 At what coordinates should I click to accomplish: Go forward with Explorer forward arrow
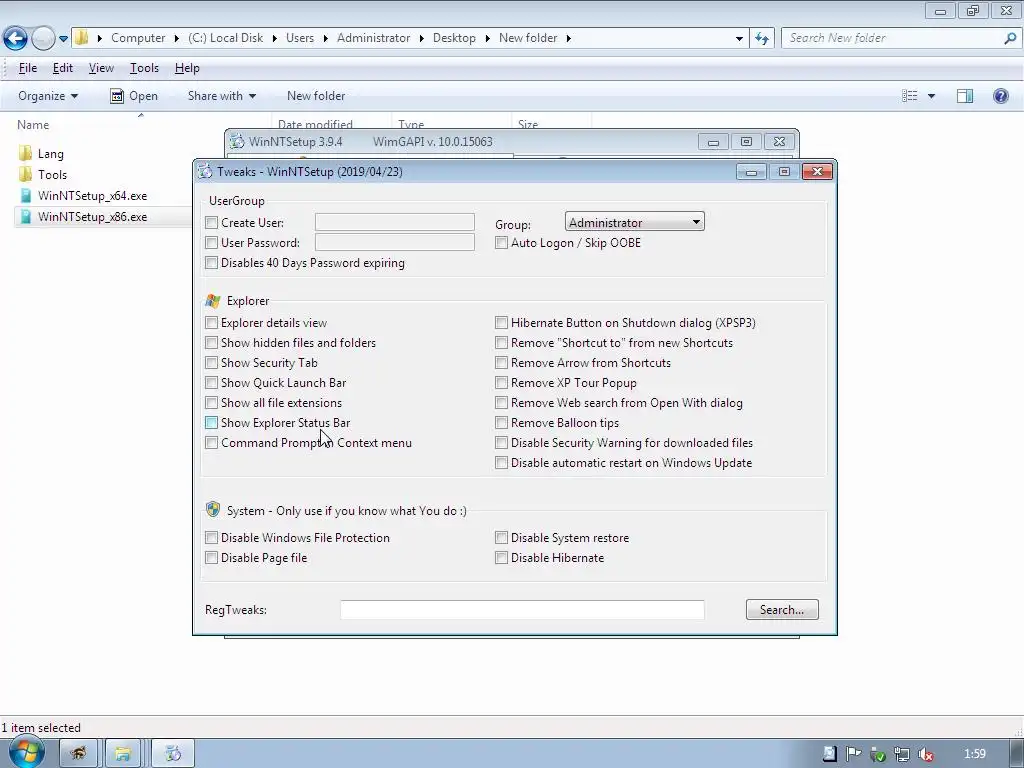(43, 38)
